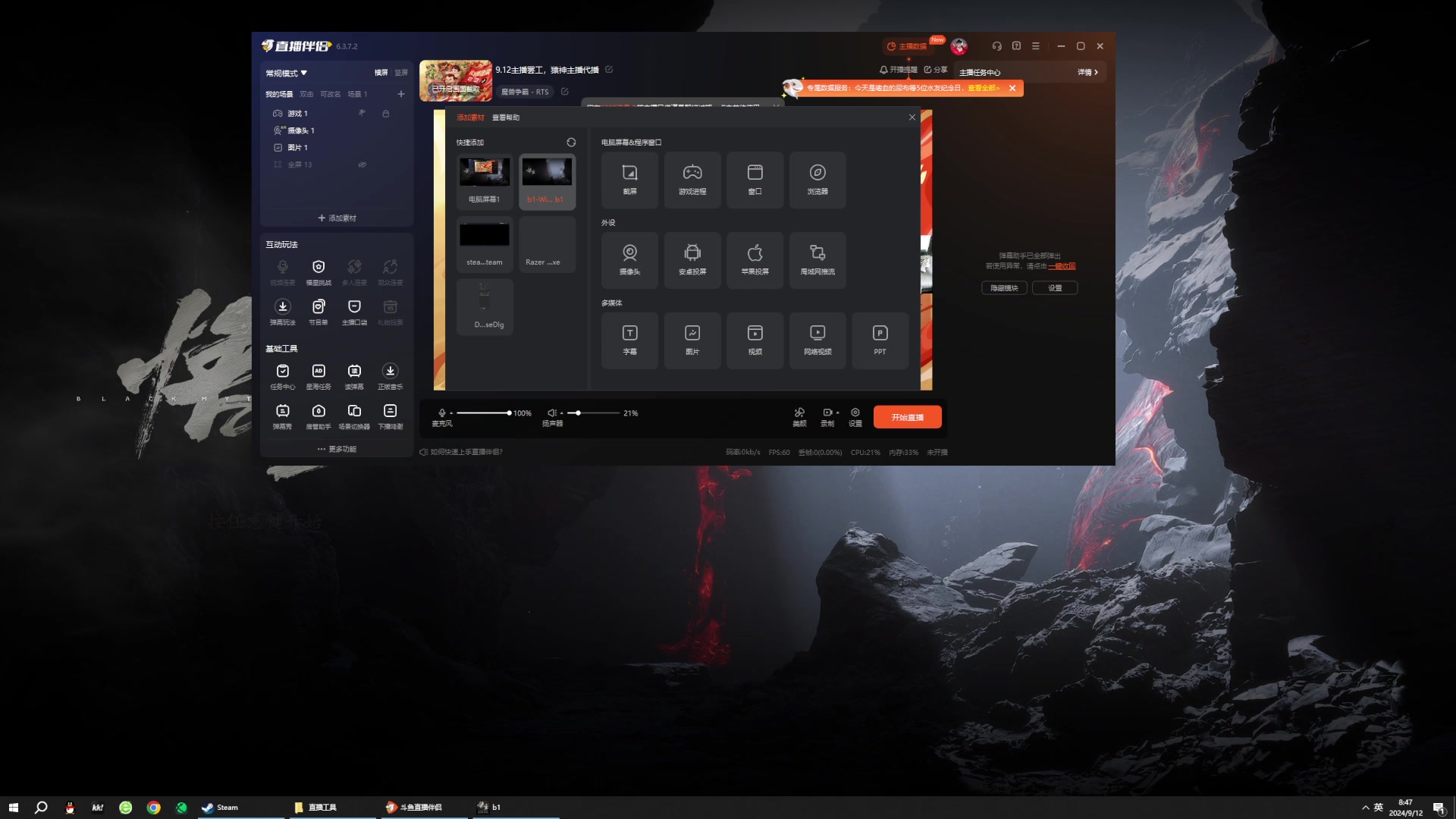Open 任务中心 task center tool
This screenshot has height=819, width=1456.
pyautogui.click(x=282, y=376)
